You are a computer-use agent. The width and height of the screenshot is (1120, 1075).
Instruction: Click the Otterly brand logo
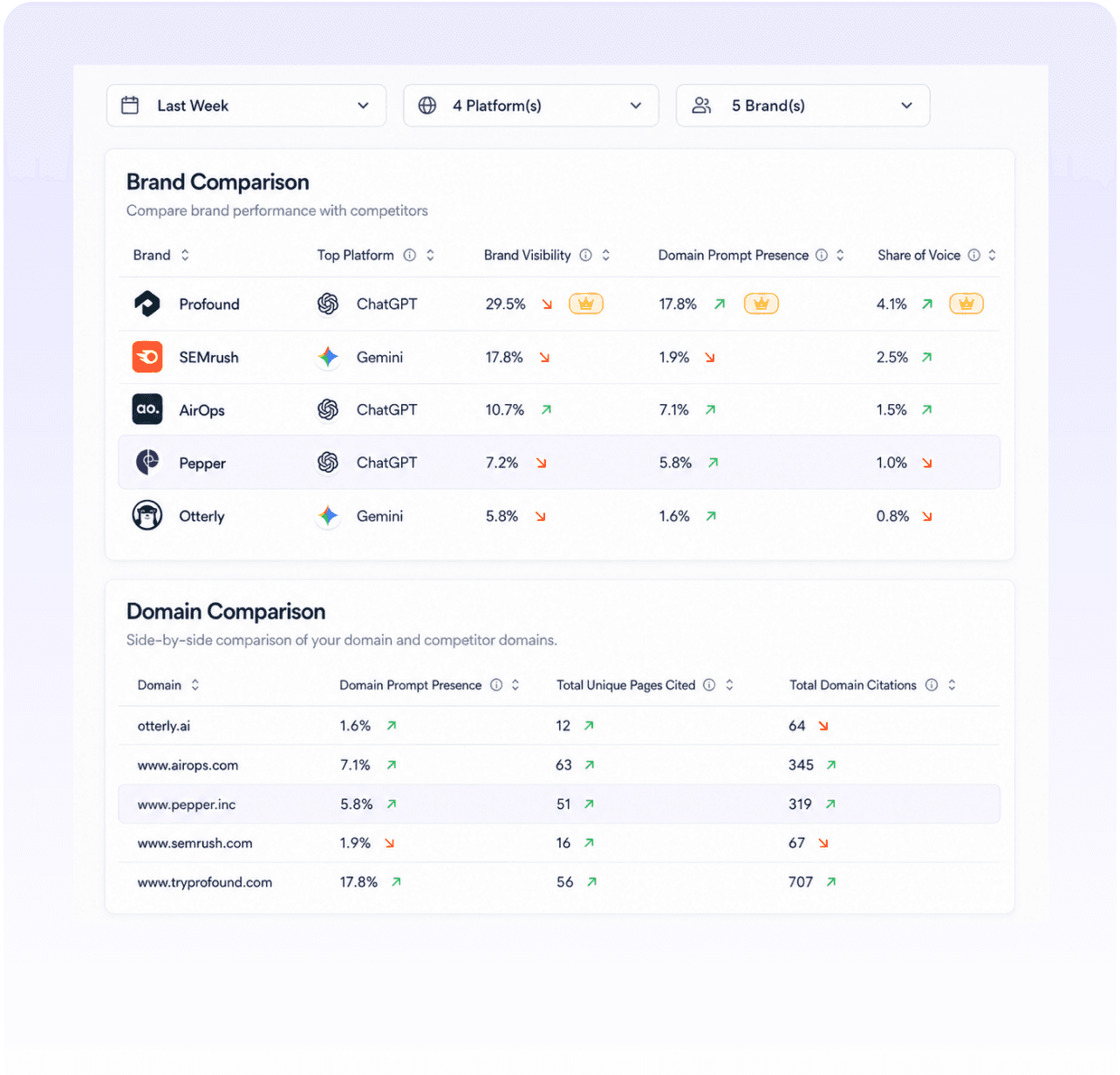(x=147, y=516)
